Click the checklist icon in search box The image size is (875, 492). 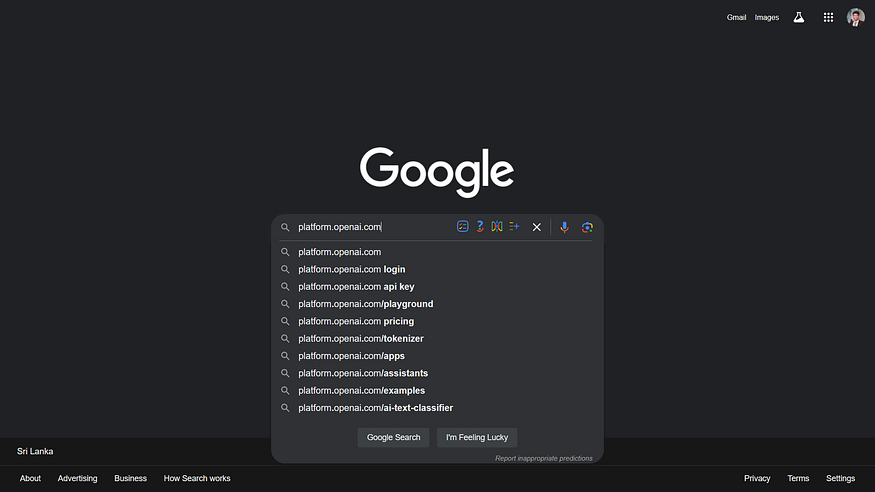[x=463, y=226]
